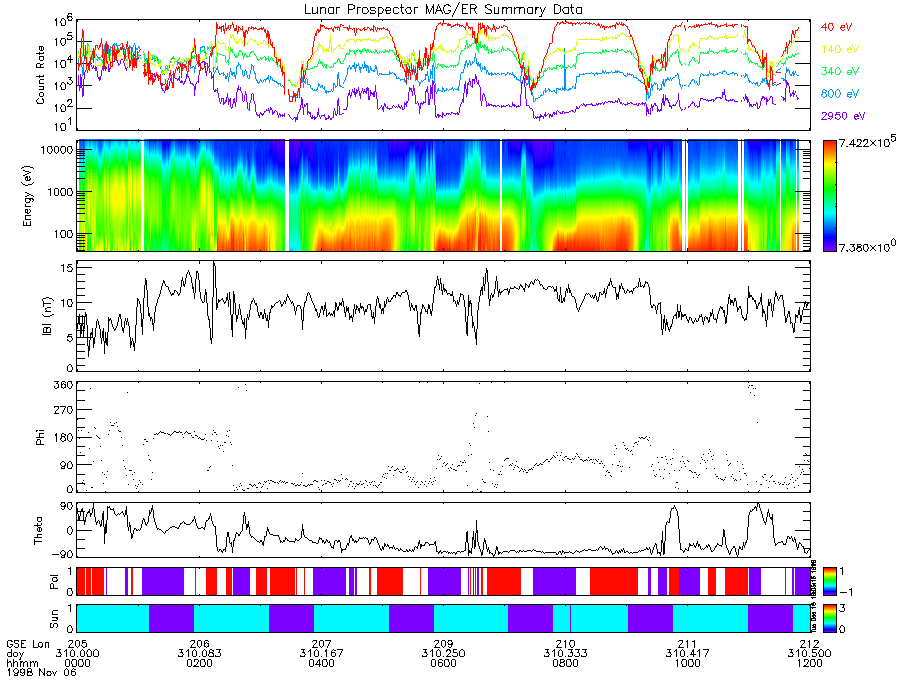The width and height of the screenshot is (900, 700).
Task: Click the energy spectrogram color scale bar
Action: pos(829,196)
